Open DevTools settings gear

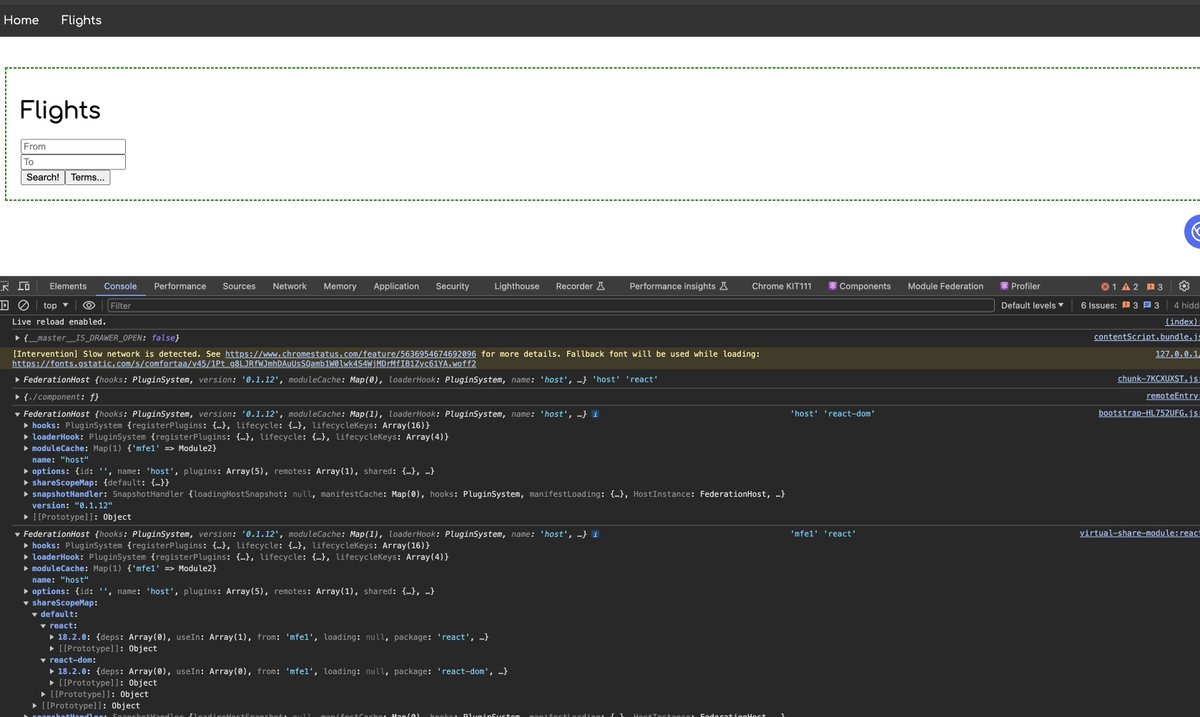pyautogui.click(x=1184, y=285)
